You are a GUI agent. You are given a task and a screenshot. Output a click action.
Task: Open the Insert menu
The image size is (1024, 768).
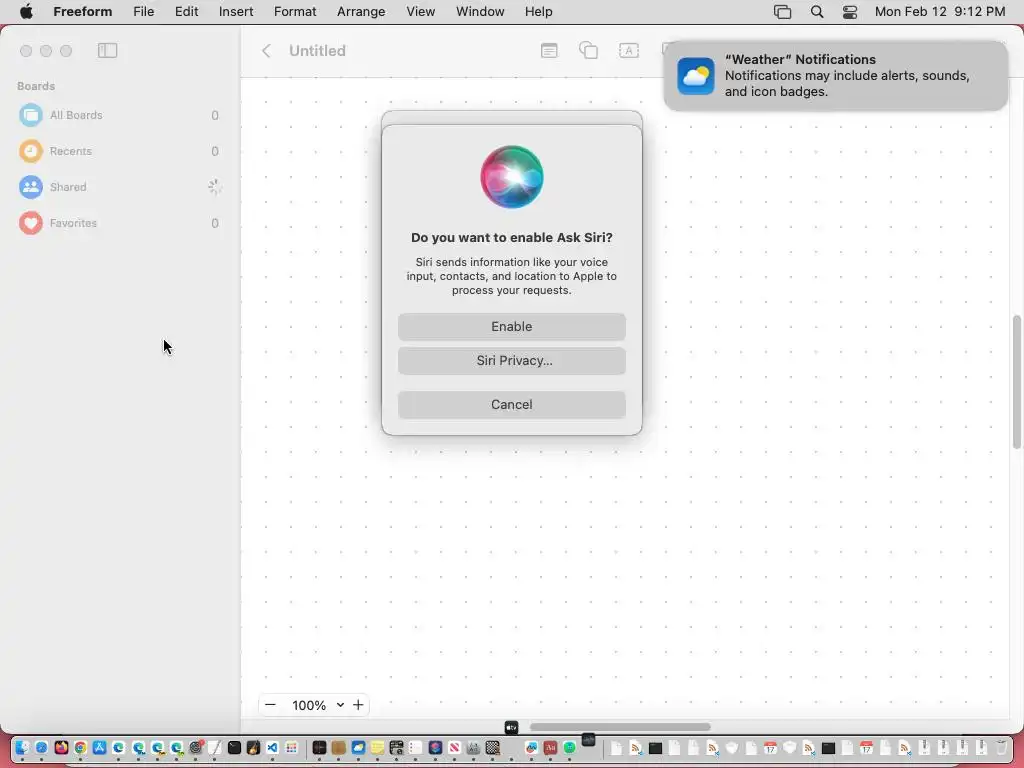tap(236, 12)
